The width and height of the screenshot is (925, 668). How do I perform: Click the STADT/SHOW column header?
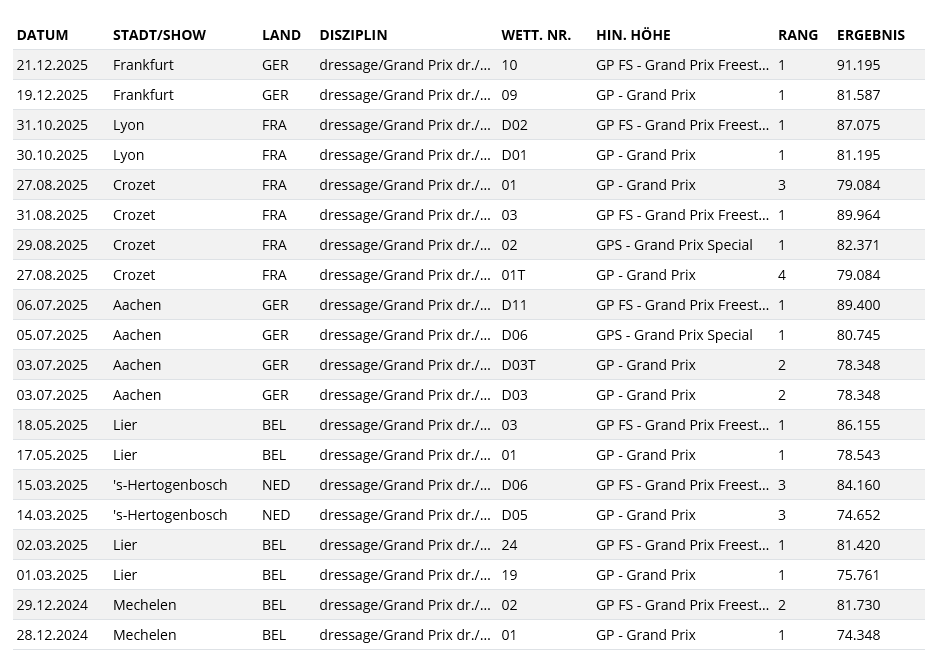[x=159, y=35]
